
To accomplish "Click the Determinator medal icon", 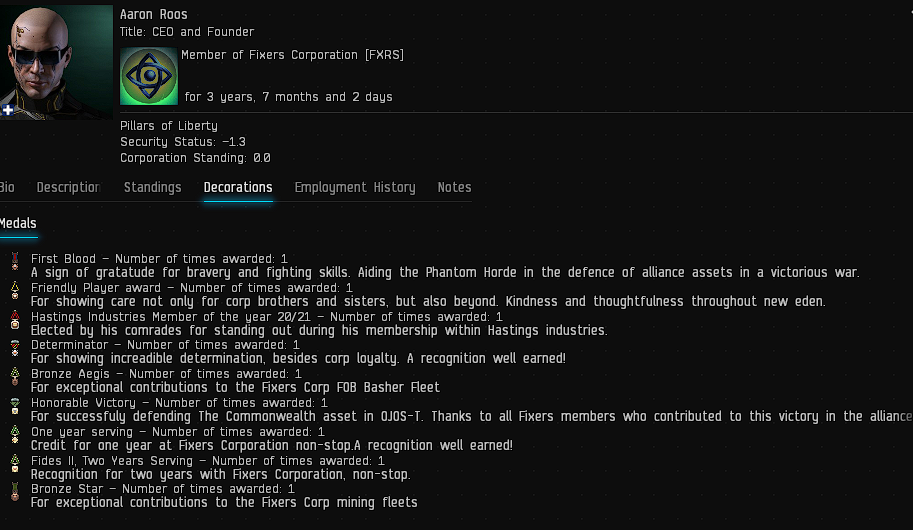I will coord(15,347).
